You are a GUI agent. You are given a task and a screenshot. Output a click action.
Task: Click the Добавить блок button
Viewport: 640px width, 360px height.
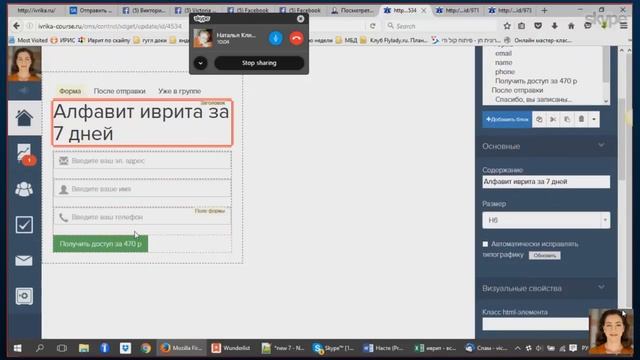(507, 119)
